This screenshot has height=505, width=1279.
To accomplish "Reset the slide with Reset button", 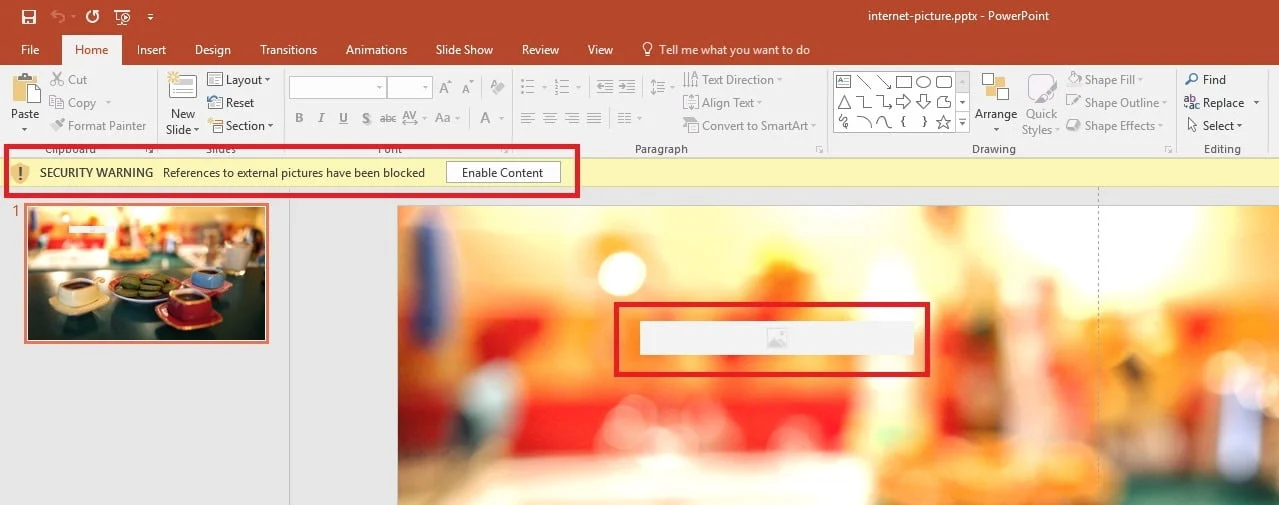I will pyautogui.click(x=231, y=103).
